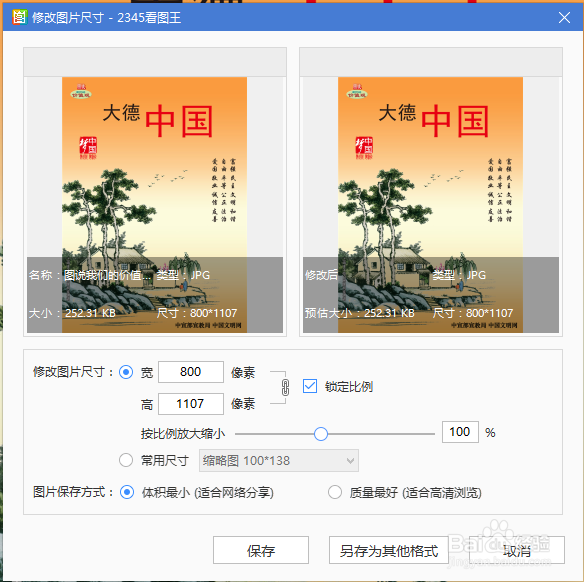Click the 名称：图说我们的价值... text
The image size is (584, 582).
click(90, 275)
